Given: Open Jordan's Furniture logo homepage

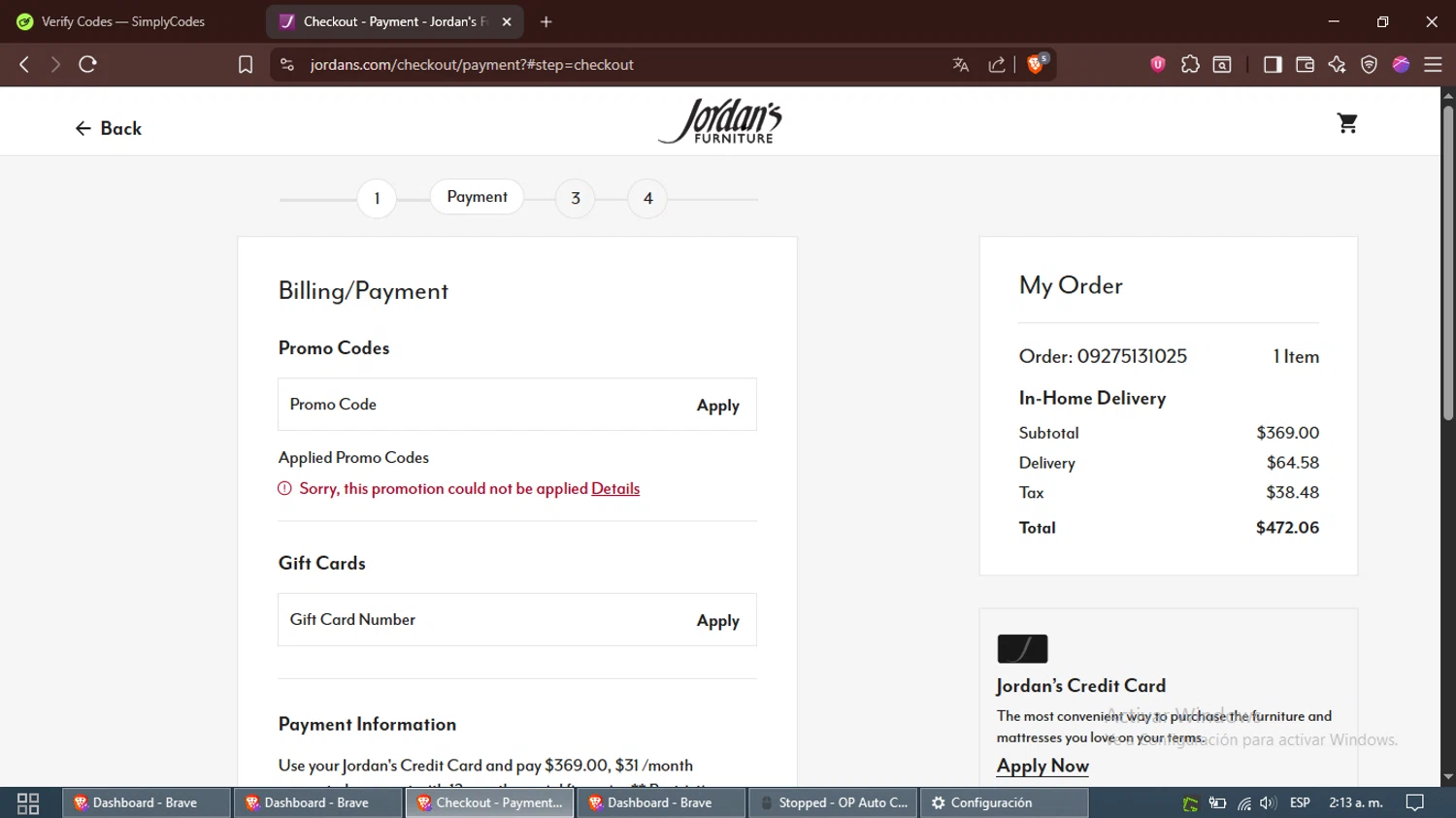Looking at the screenshot, I should tap(719, 121).
